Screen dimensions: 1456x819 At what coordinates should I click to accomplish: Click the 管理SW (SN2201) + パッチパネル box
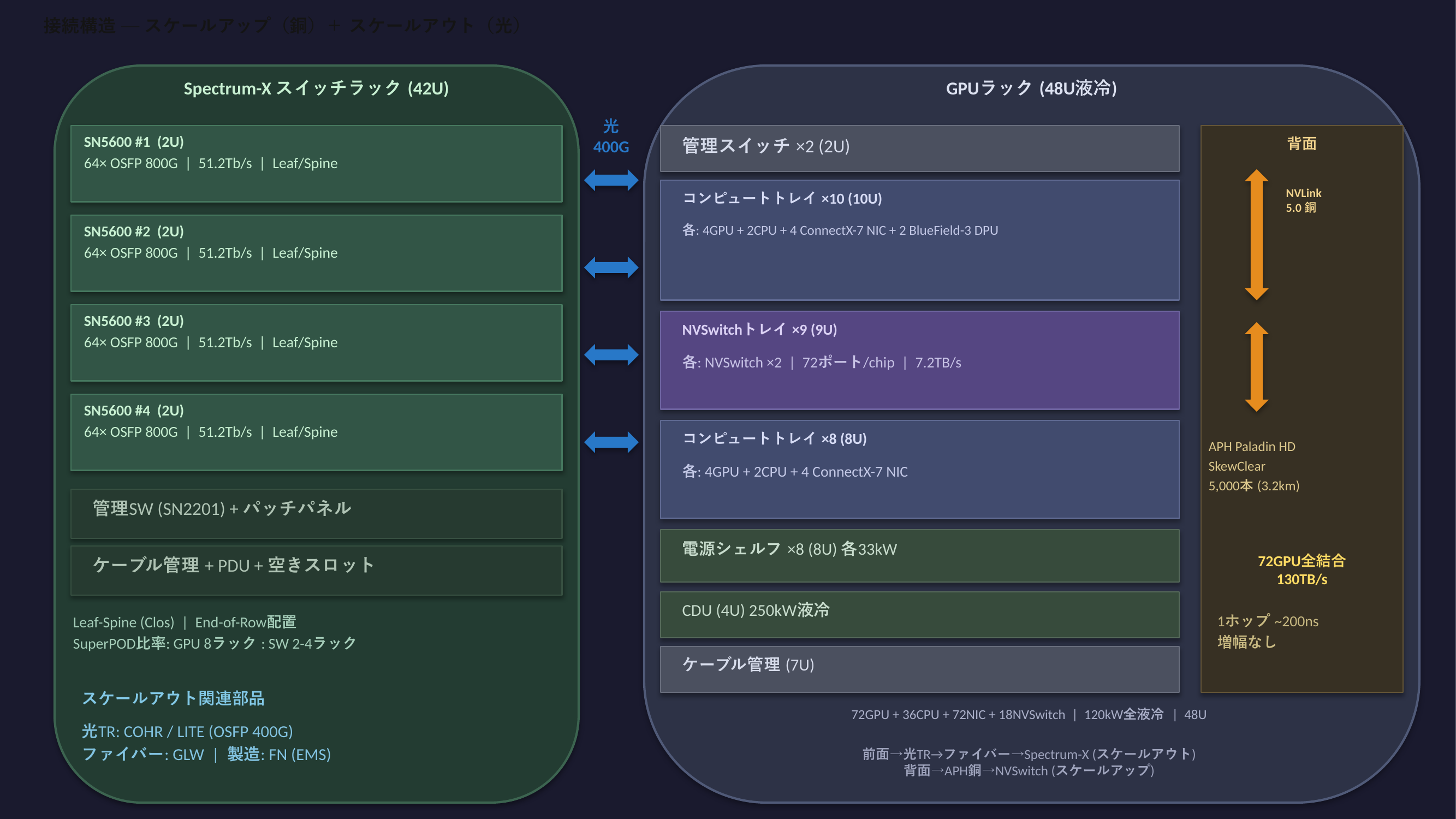pyautogui.click(x=316, y=513)
